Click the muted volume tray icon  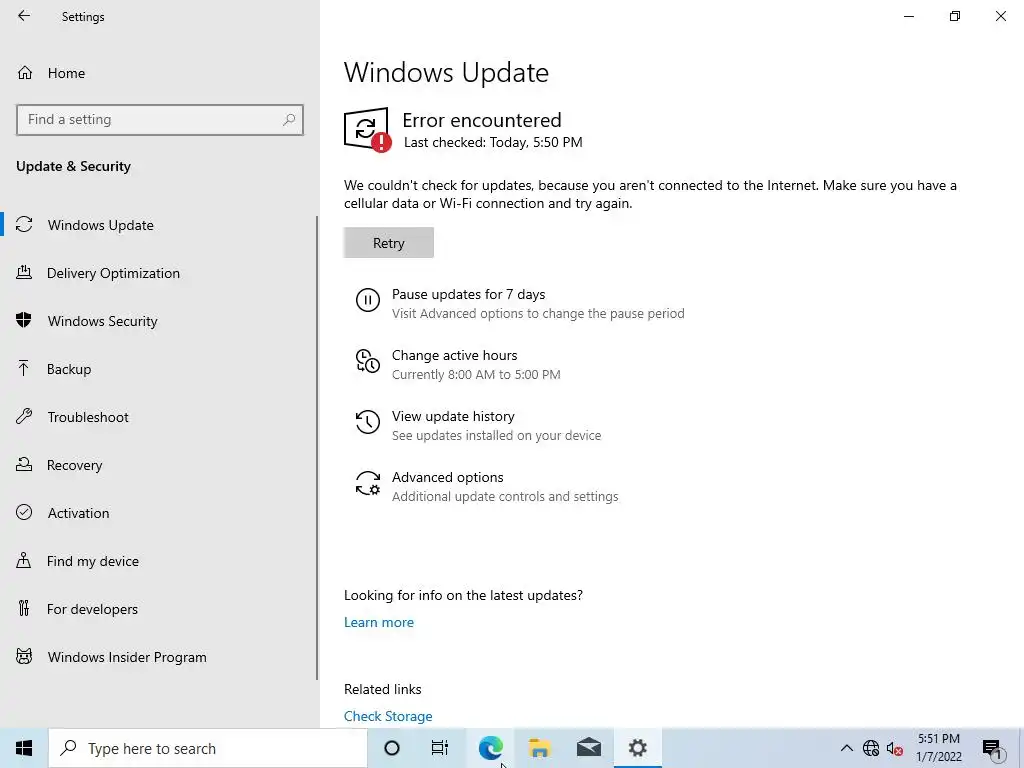tap(895, 748)
